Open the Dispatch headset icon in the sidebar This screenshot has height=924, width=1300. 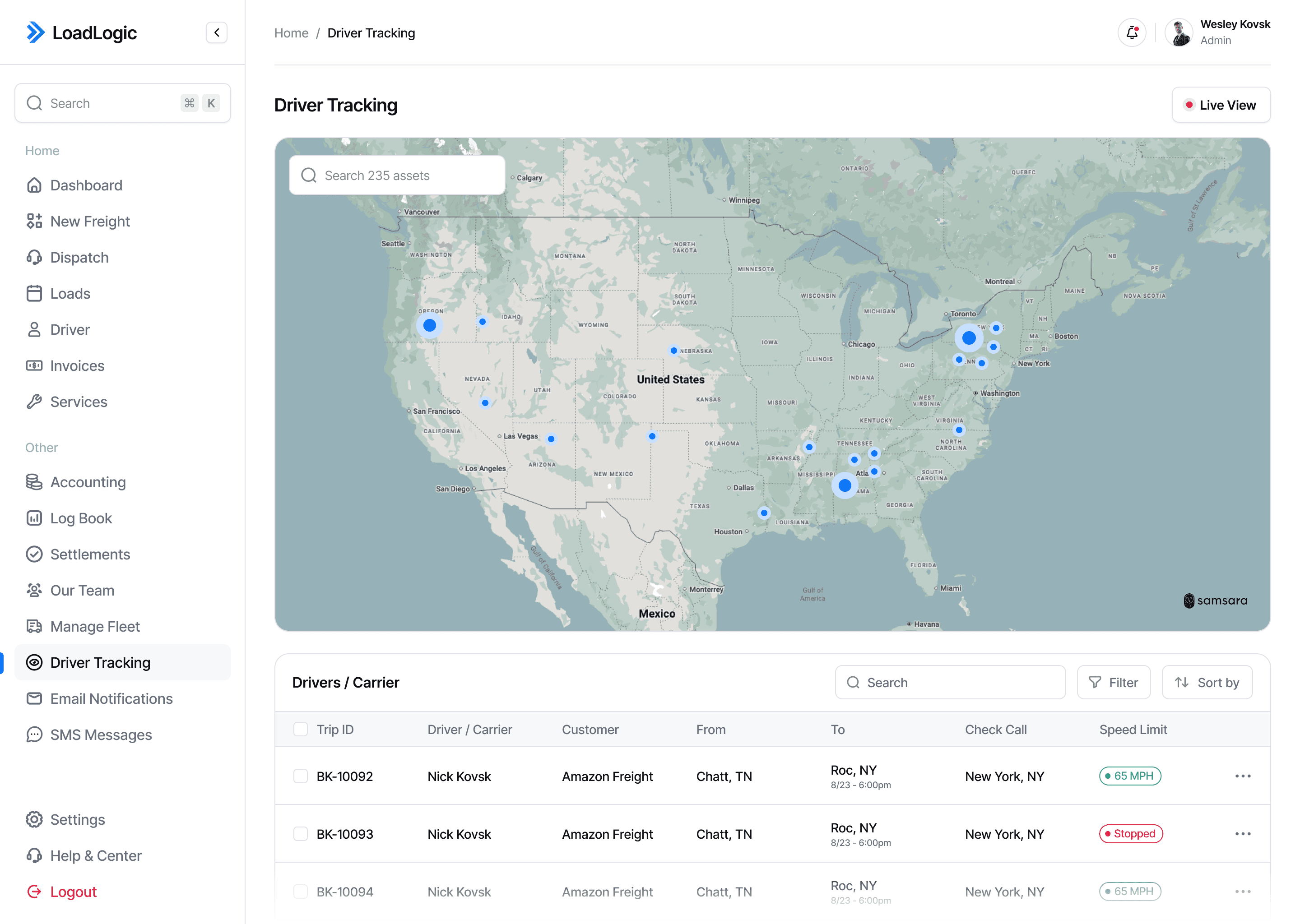point(34,258)
